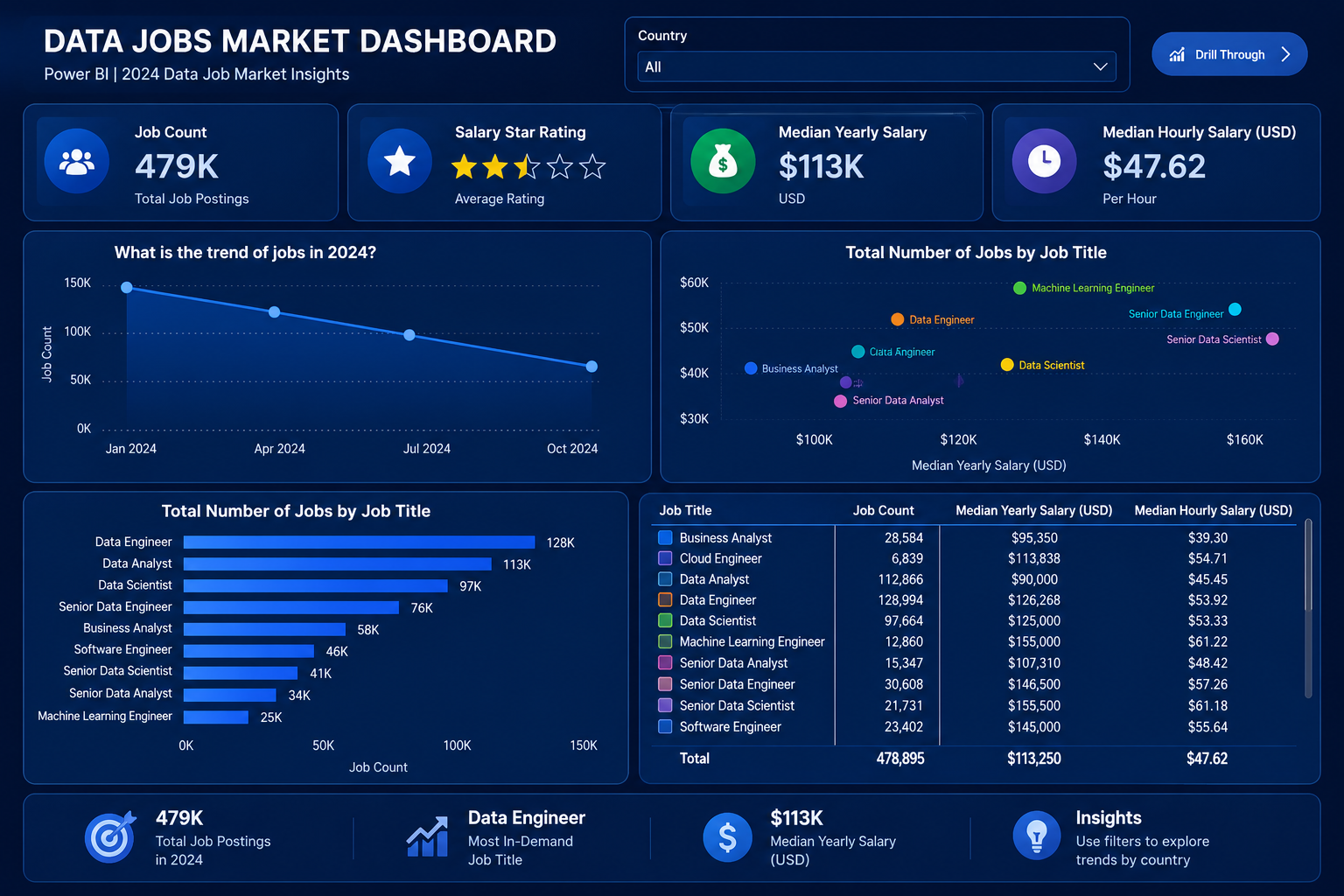The image size is (1344, 896).
Task: Click the Senior Data Engineer cyan dot
Action: pyautogui.click(x=1235, y=309)
